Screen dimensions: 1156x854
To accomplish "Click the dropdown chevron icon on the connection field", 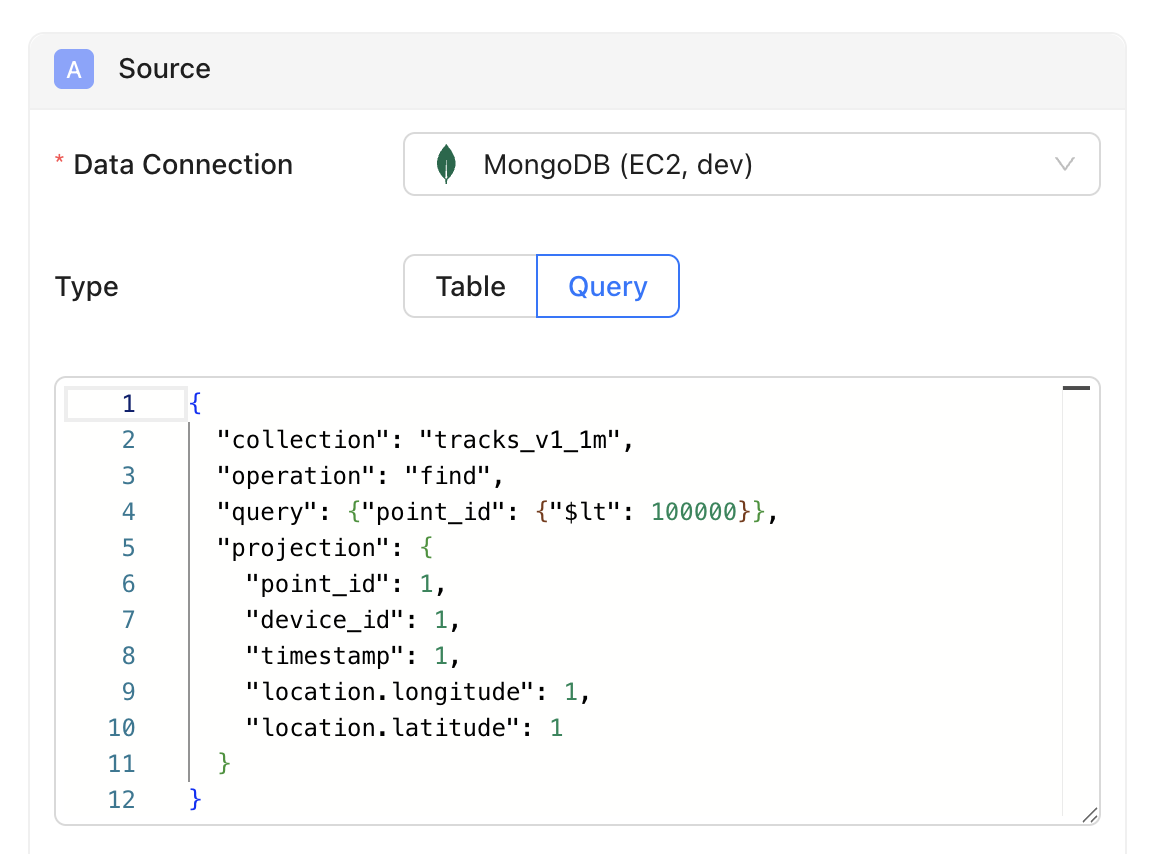I will click(1066, 164).
